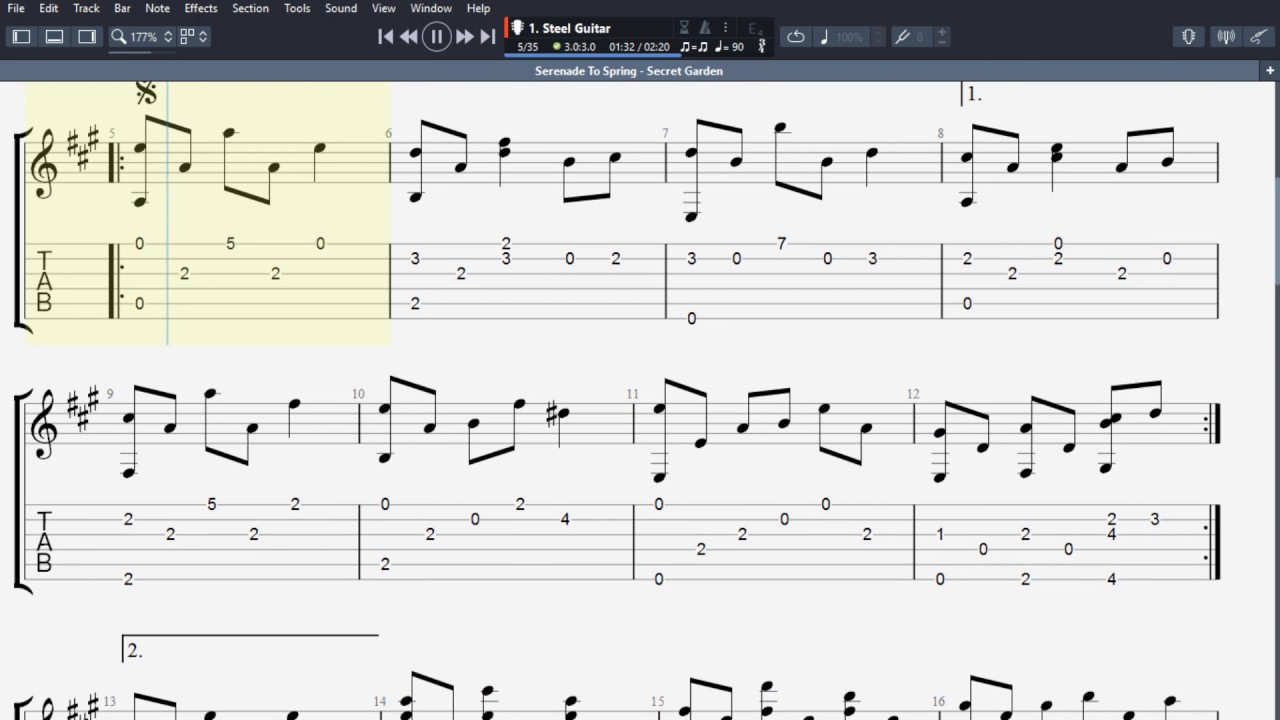Click the transposition plus/minus stepper
1280x720 pixels.
[x=942, y=37]
